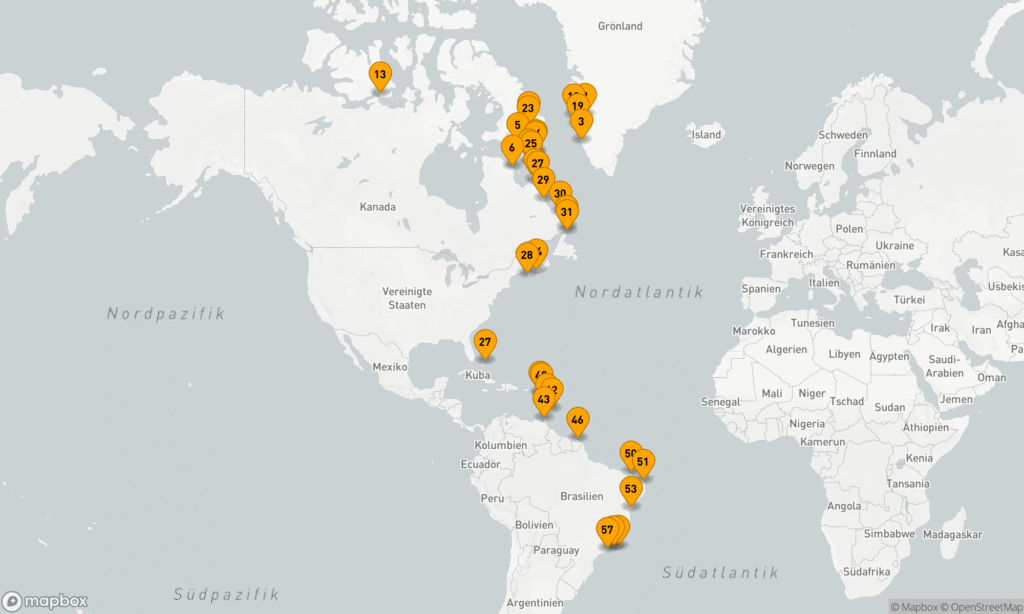Select Caribbean marker number 43
The width and height of the screenshot is (1024, 614).
coord(543,399)
